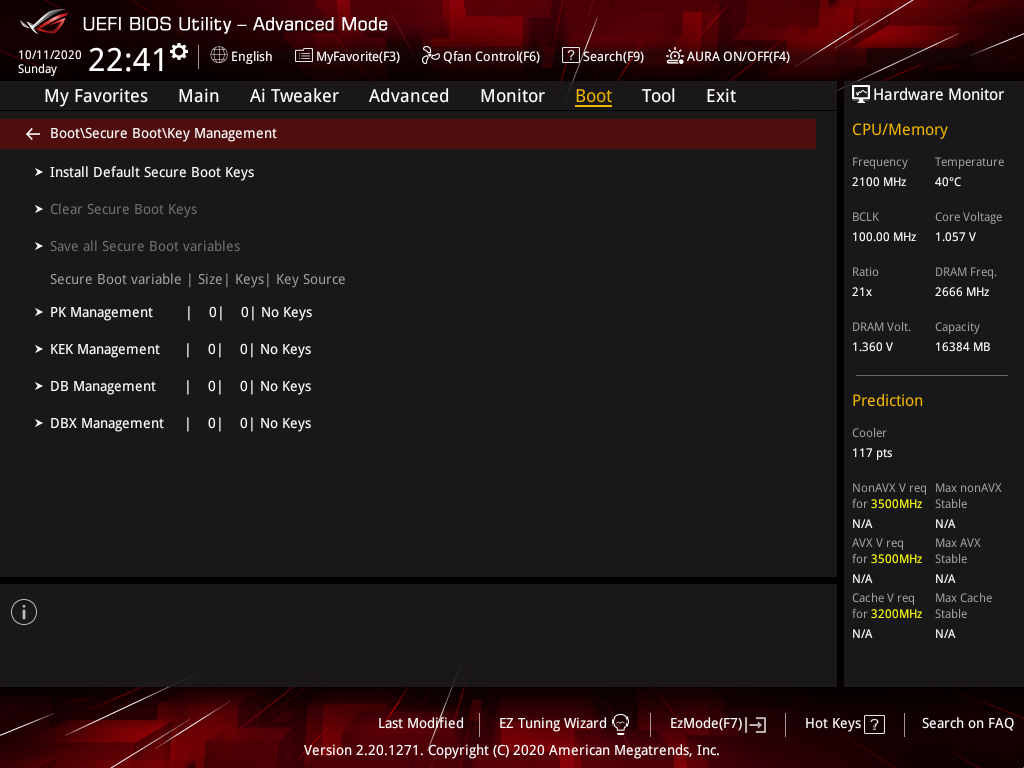1024x768 pixels.
Task: Click the info circle icon
Action: point(24,612)
